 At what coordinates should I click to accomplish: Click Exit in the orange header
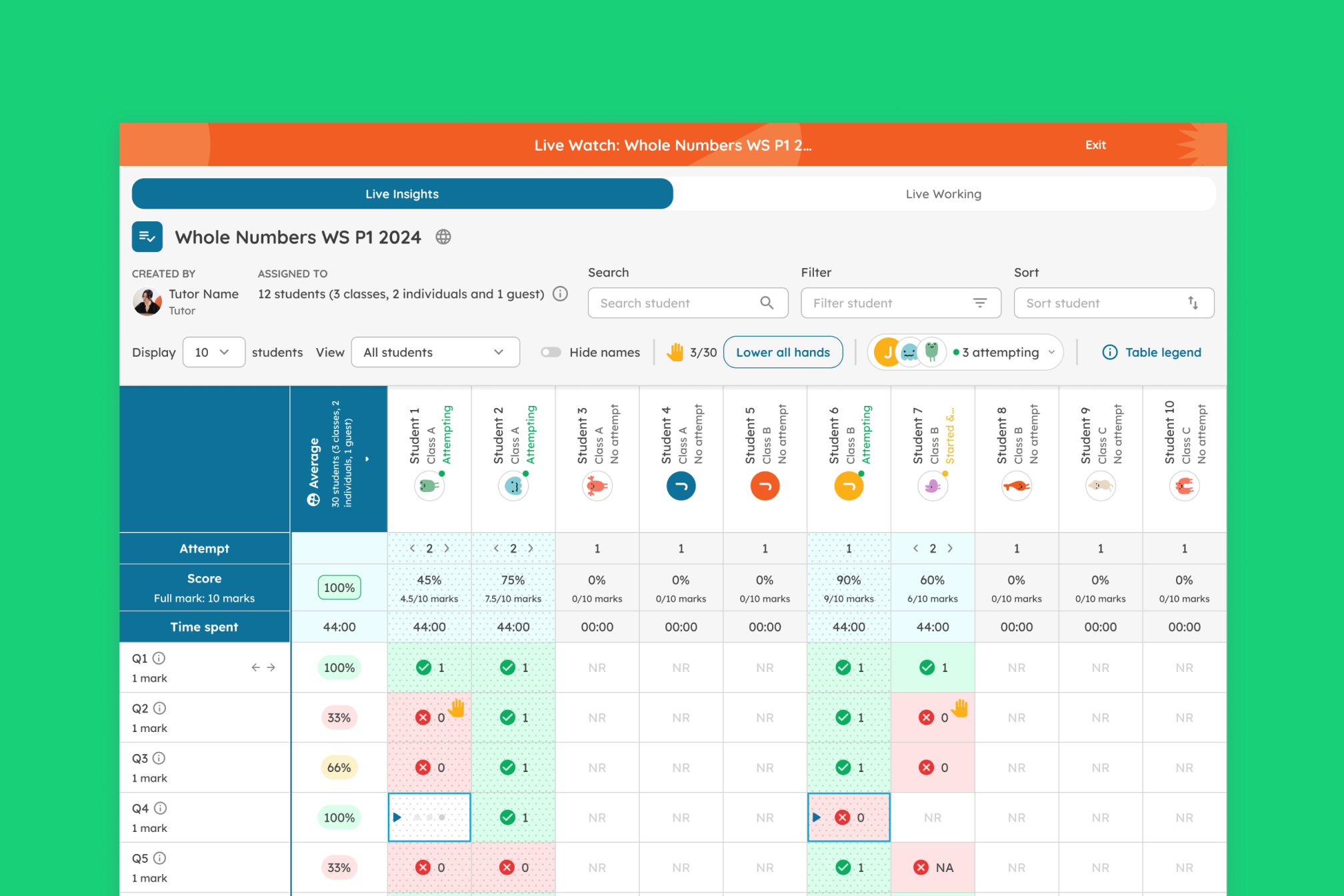tap(1095, 145)
